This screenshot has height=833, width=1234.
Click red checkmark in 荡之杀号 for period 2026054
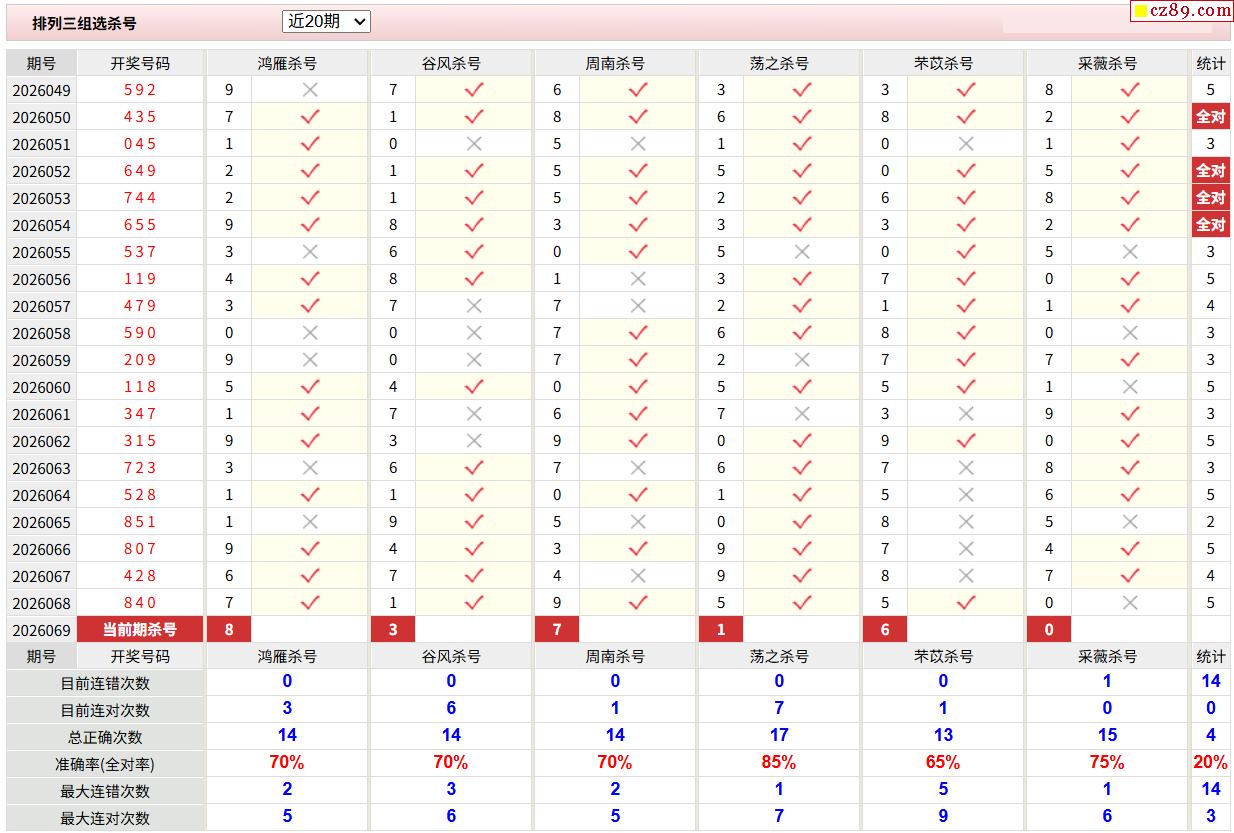click(802, 225)
